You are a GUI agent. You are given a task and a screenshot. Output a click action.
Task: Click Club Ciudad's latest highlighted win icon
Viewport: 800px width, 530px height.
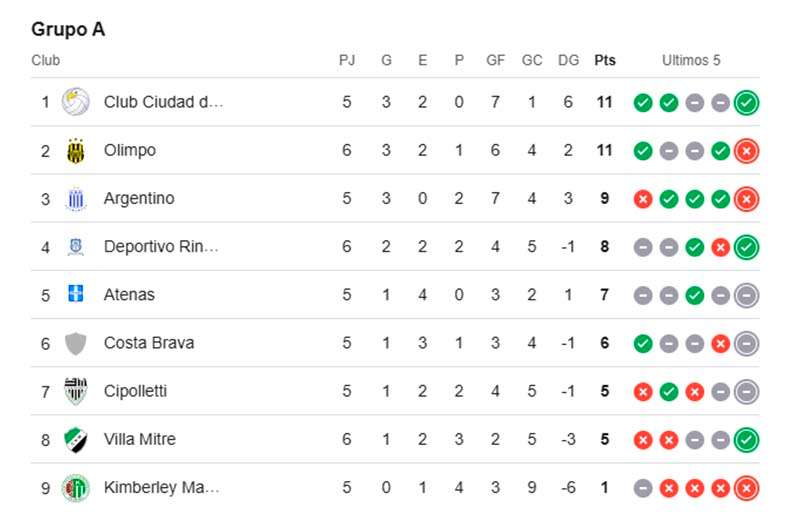coord(746,103)
